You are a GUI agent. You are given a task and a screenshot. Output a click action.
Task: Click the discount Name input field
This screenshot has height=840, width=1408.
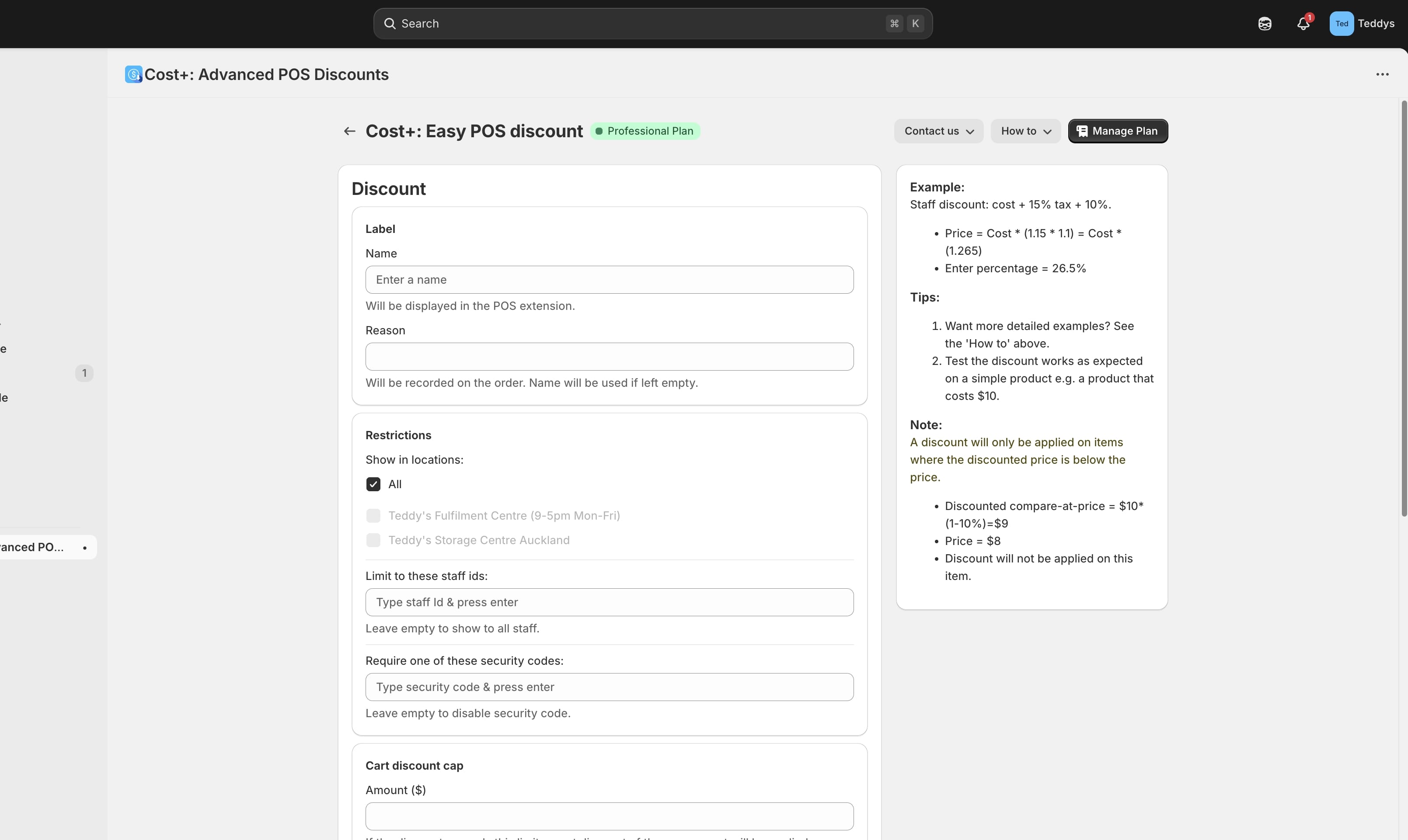(609, 280)
